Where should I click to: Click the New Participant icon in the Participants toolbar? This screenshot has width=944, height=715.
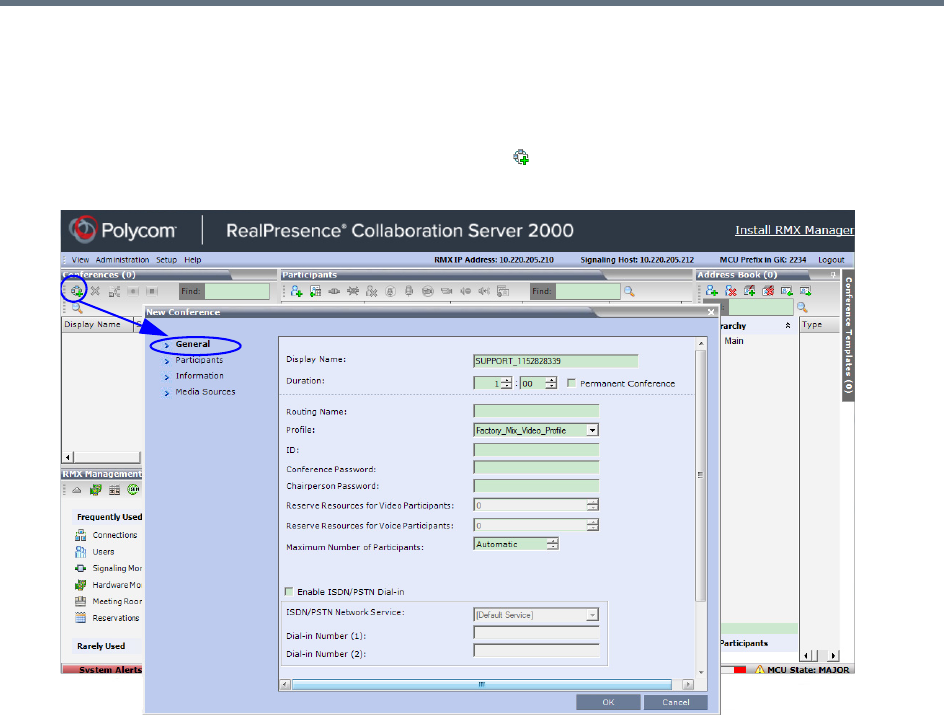click(296, 291)
